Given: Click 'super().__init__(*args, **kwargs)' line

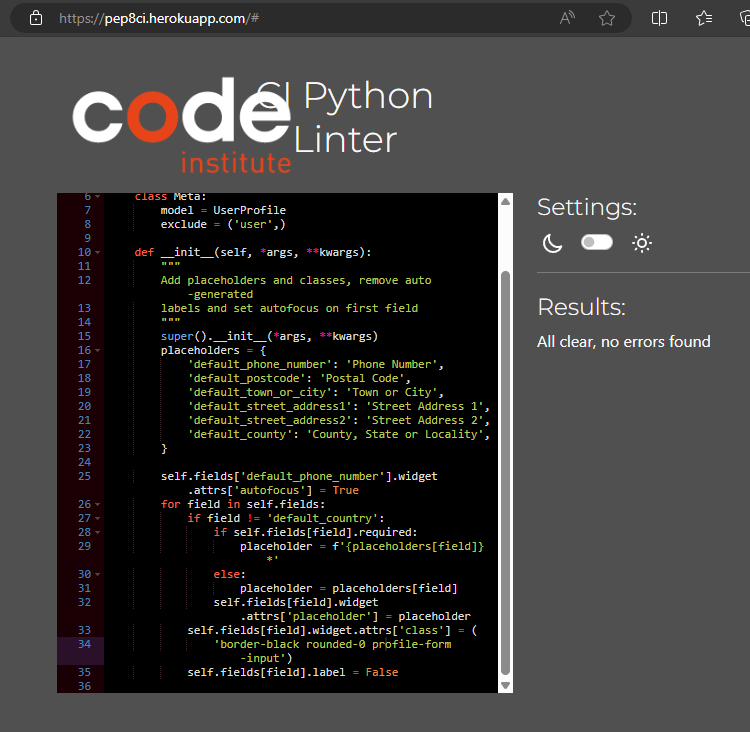Looking at the screenshot, I should 269,336.
